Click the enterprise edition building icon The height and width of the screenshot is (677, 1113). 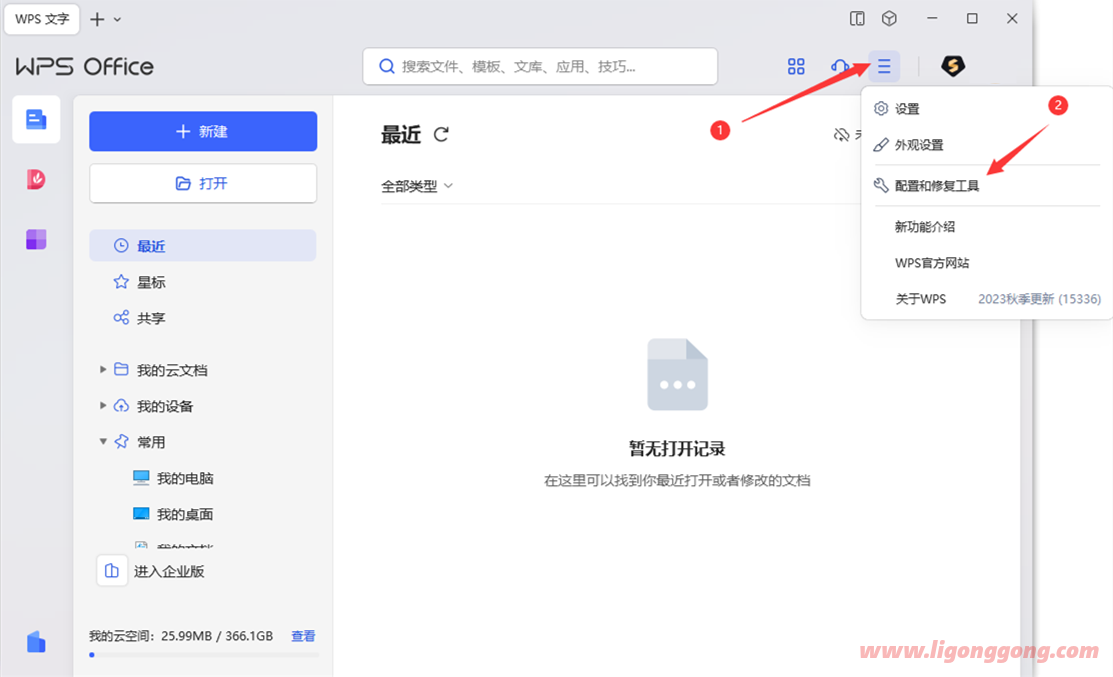tap(111, 571)
